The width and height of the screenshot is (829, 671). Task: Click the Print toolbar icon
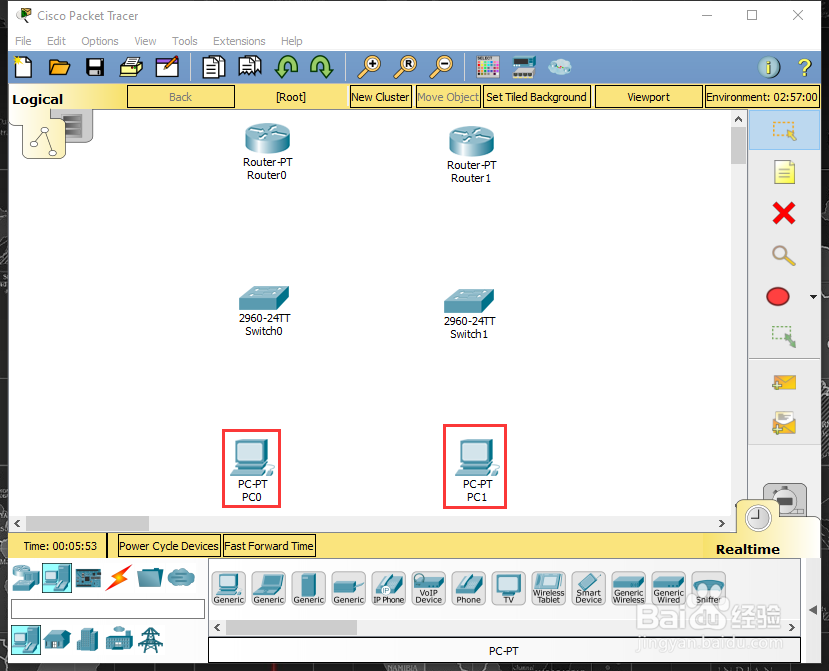coord(131,67)
